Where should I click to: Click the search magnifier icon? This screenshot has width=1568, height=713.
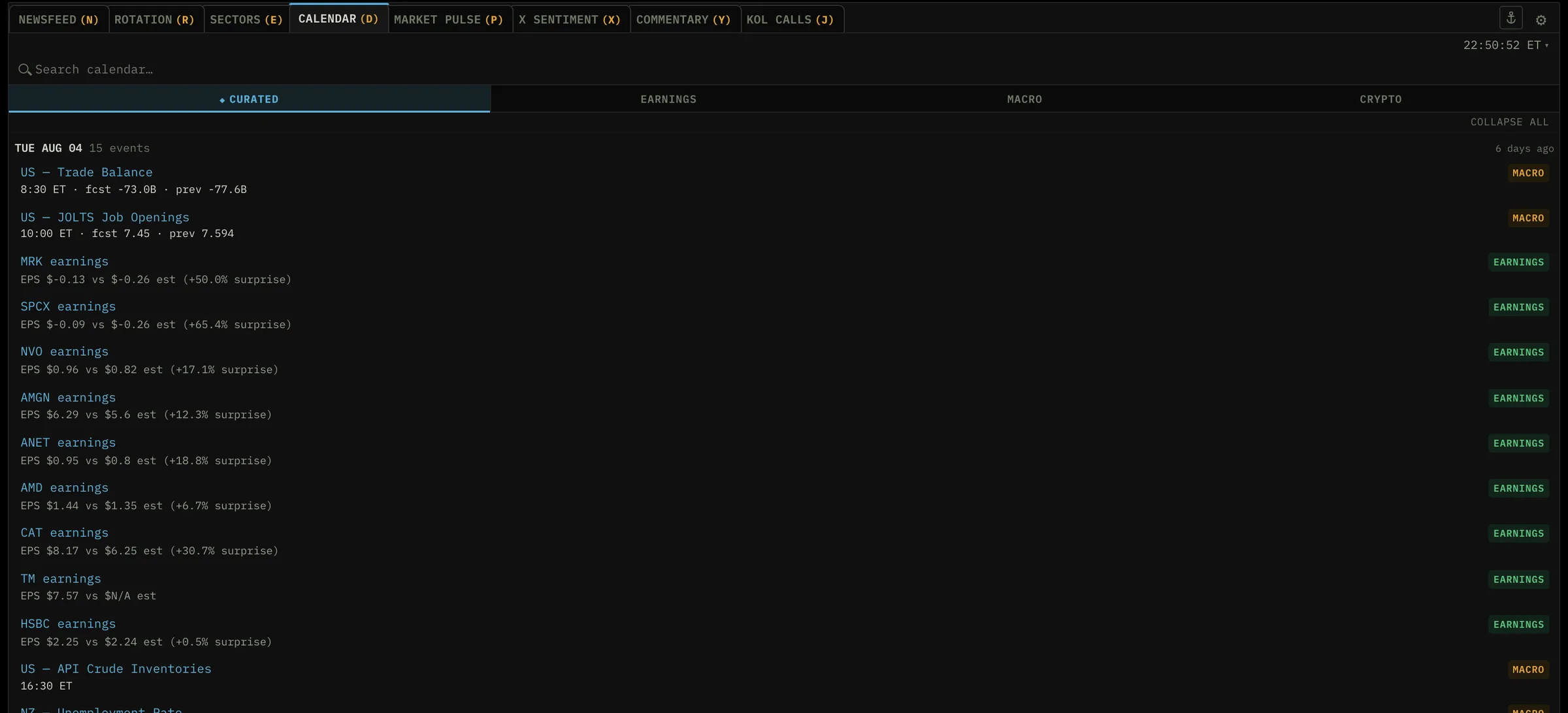tap(25, 69)
